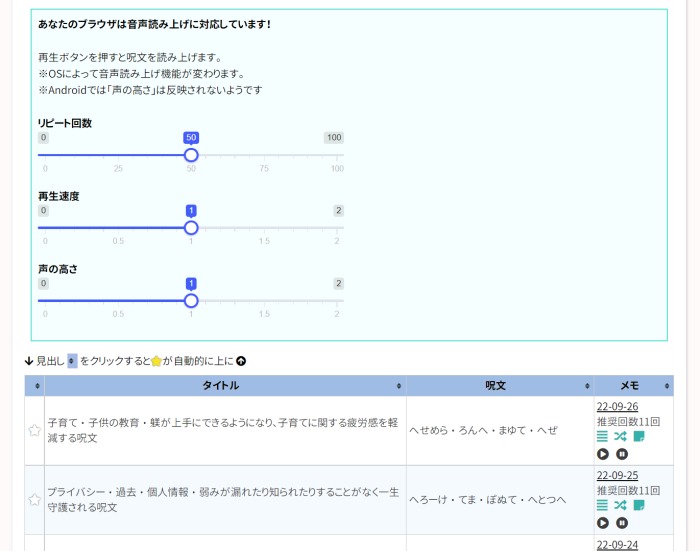Open the sticky note icon for 22-09-25
Viewport: 700px width, 551px height.
pos(639,506)
